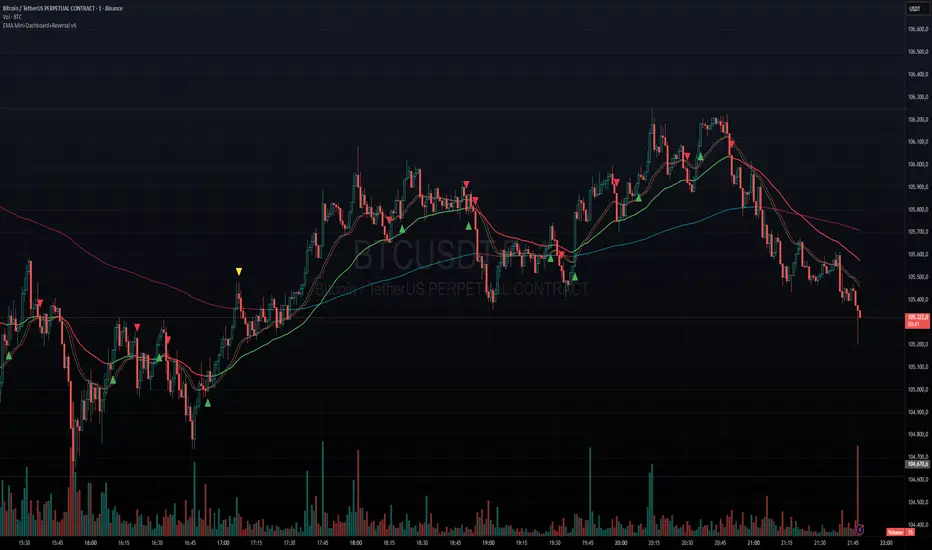Image resolution: width=932 pixels, height=550 pixels.
Task: Click the red Volume label on price scale
Action: click(x=900, y=532)
